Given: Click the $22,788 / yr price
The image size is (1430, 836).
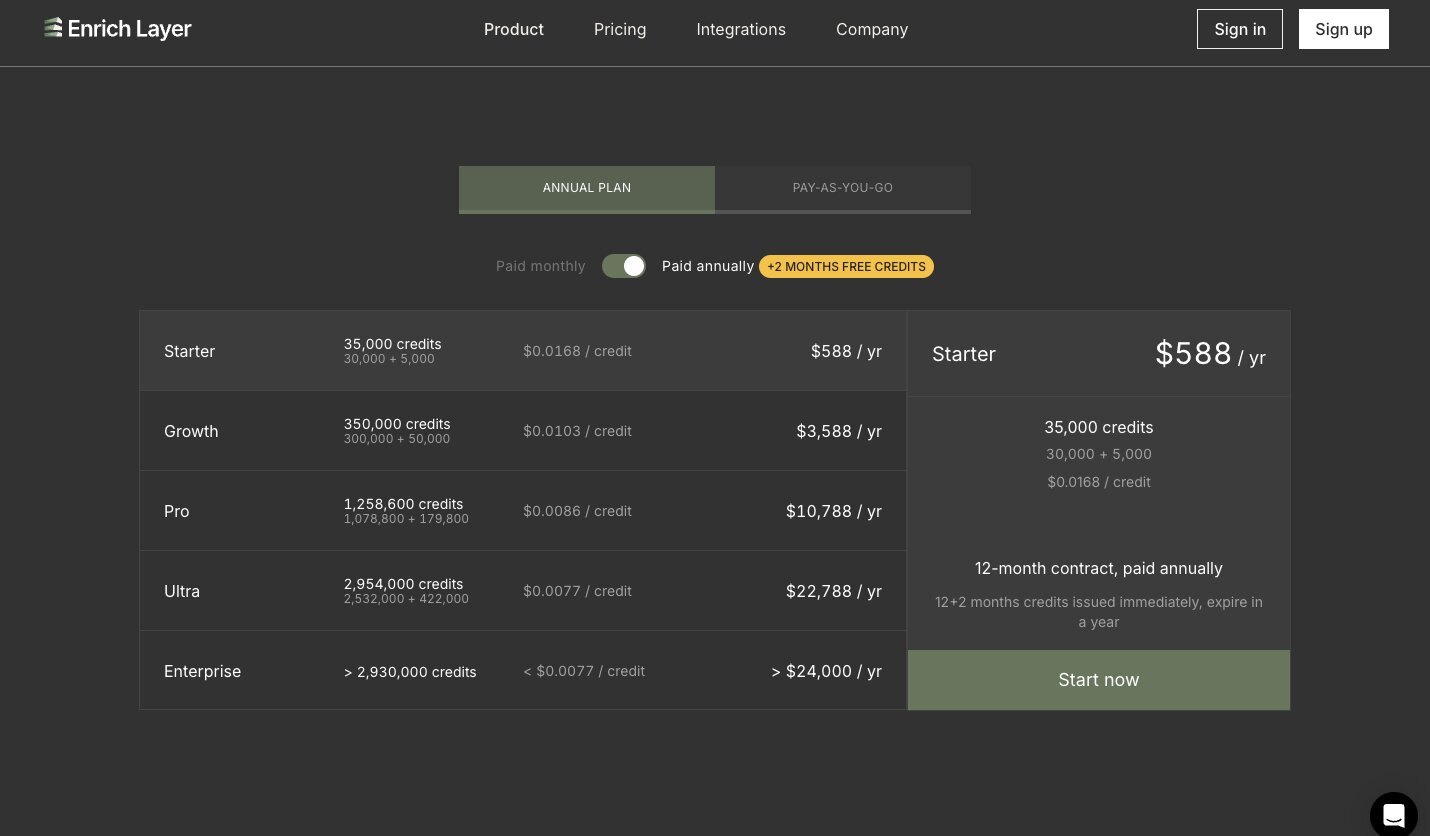Looking at the screenshot, I should click(x=834, y=591).
